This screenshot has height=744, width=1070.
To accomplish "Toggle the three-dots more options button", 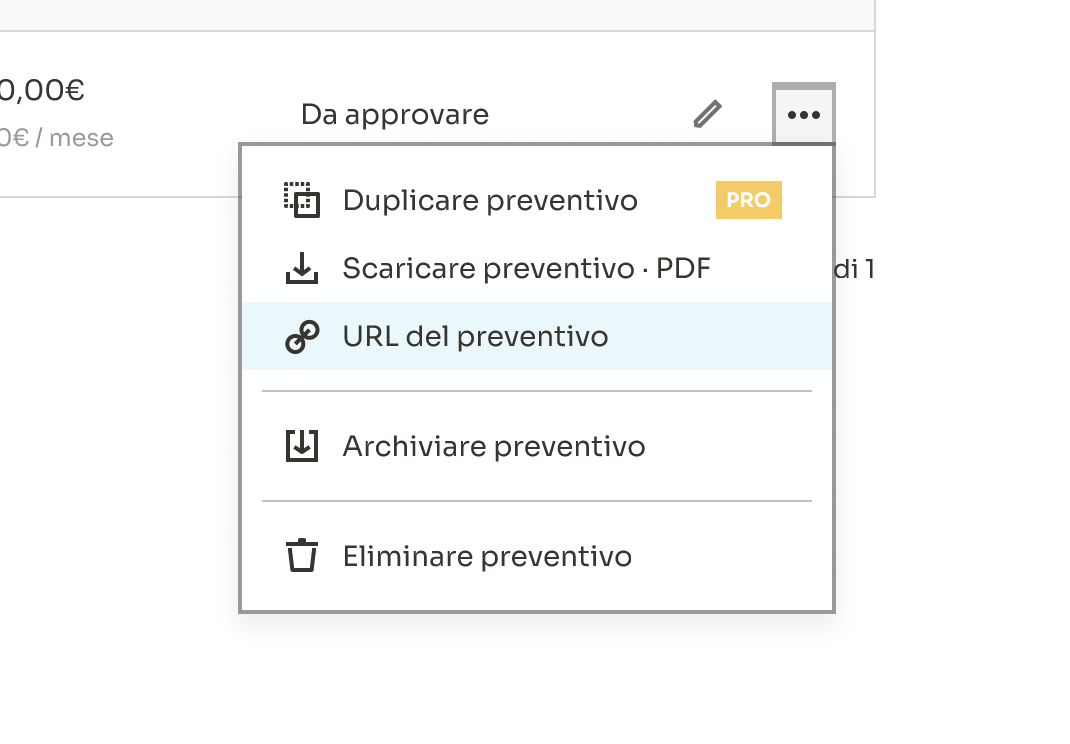I will click(x=804, y=115).
